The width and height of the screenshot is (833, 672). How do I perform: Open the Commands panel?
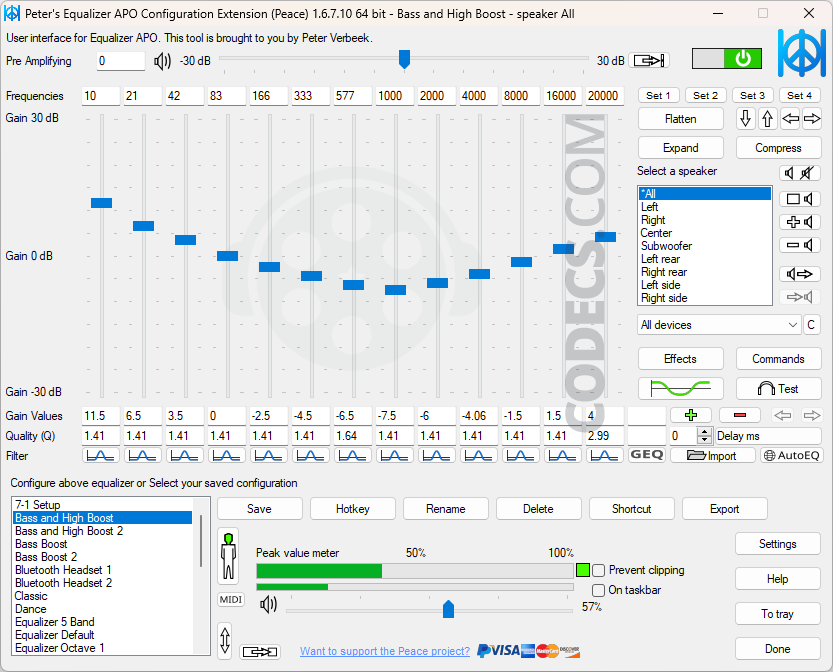click(x=778, y=359)
